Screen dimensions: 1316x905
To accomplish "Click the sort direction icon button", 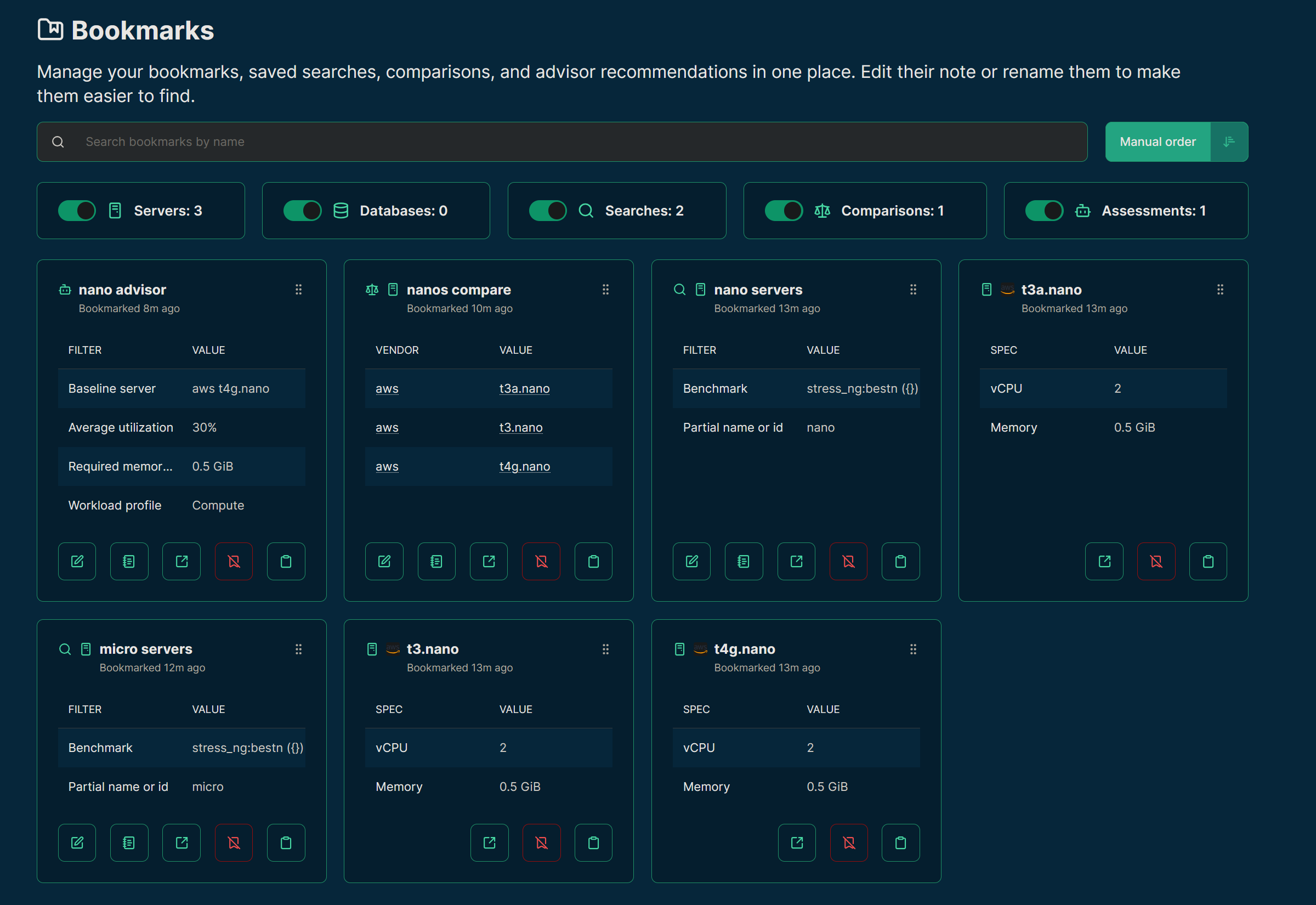I will click(1229, 142).
